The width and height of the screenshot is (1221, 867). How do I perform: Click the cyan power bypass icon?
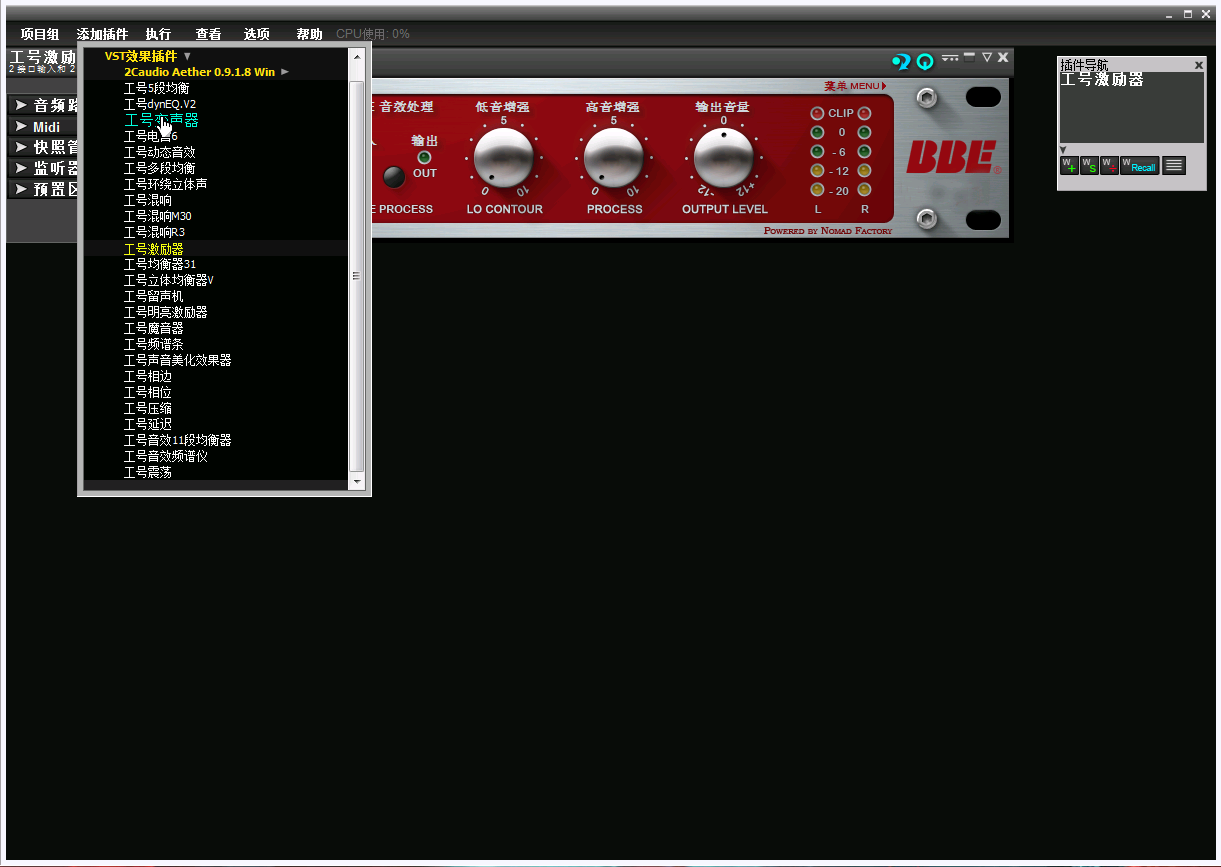925,62
